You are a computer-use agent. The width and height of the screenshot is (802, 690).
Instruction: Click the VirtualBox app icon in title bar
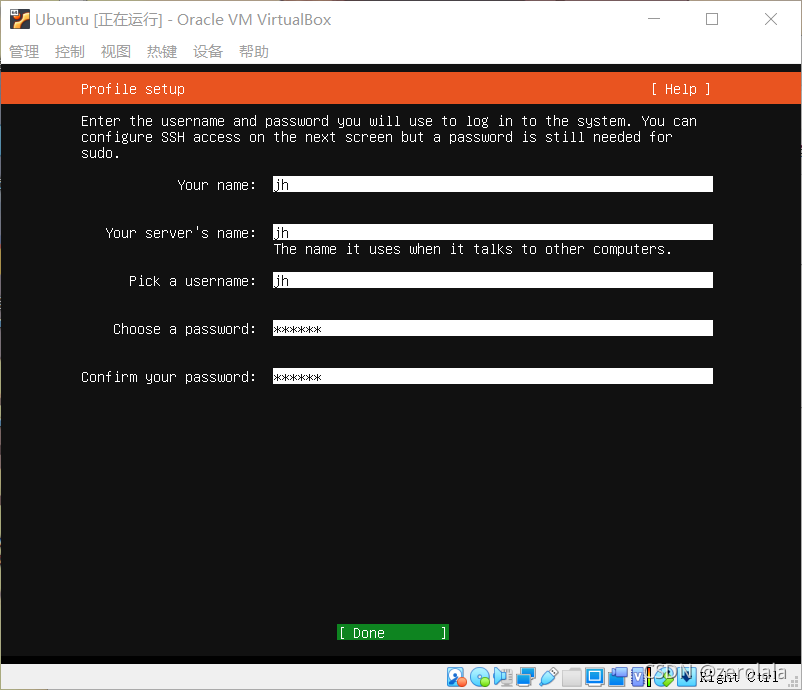[x=19, y=19]
